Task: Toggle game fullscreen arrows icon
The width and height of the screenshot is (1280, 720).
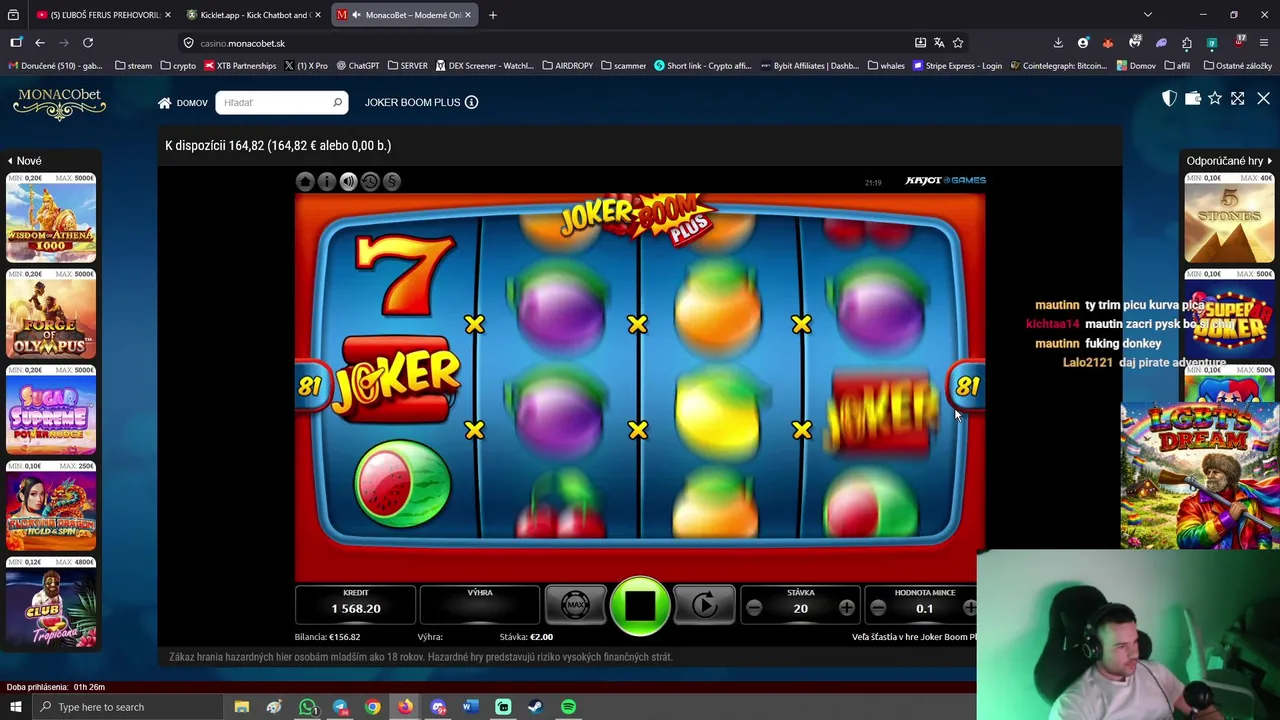Action: [1238, 98]
